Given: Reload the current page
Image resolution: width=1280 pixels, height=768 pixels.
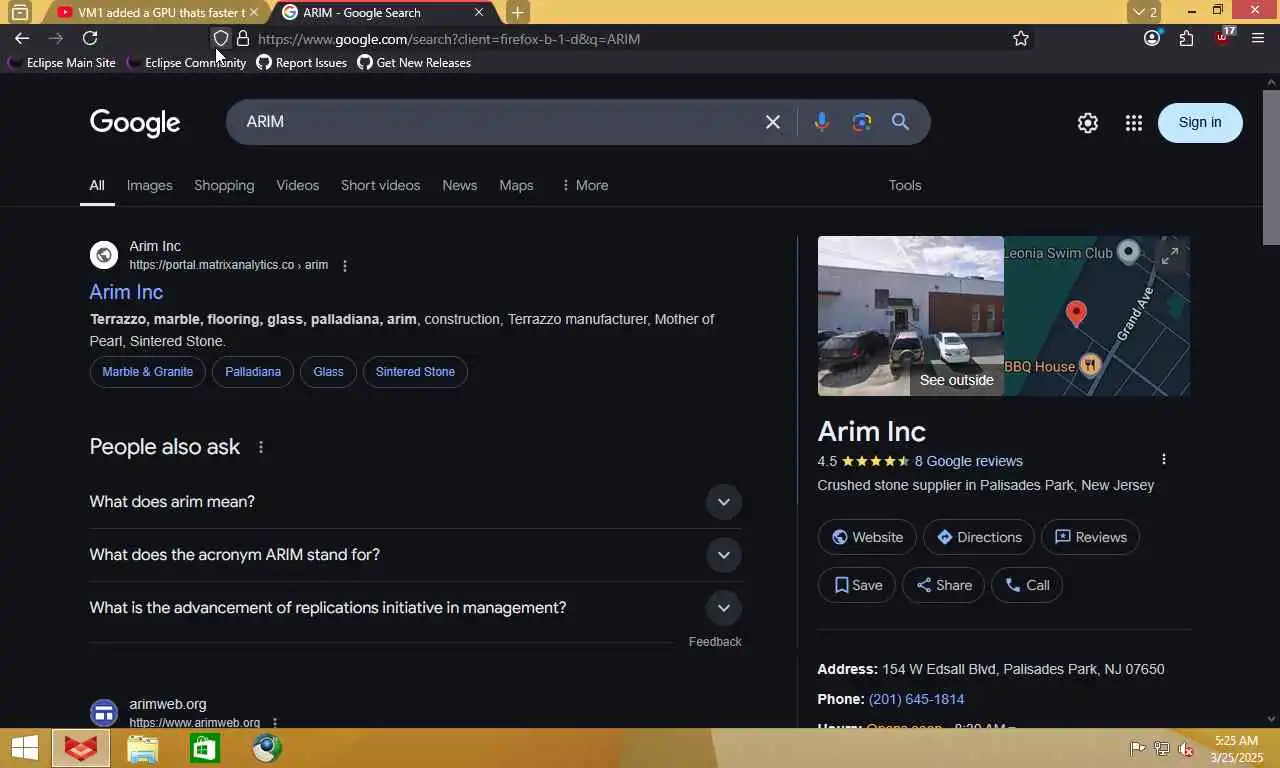Looking at the screenshot, I should click(90, 38).
